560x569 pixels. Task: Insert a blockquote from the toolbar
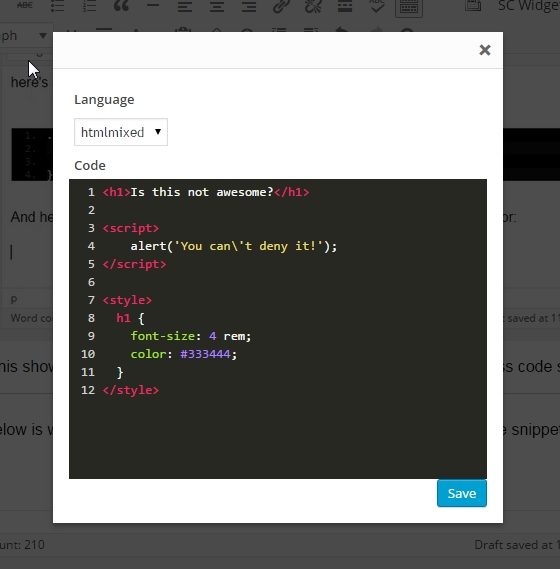[121, 6]
